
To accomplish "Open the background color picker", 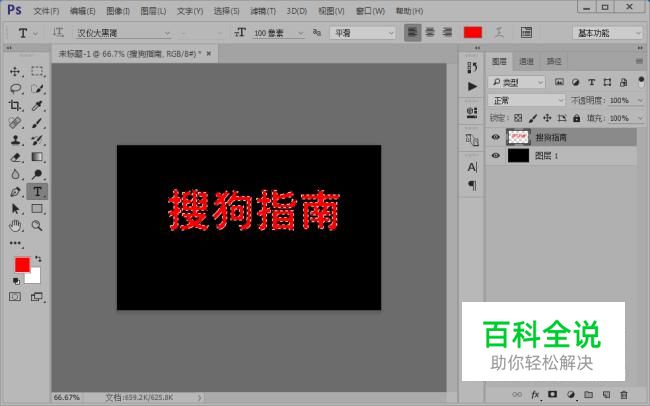I will (x=35, y=279).
